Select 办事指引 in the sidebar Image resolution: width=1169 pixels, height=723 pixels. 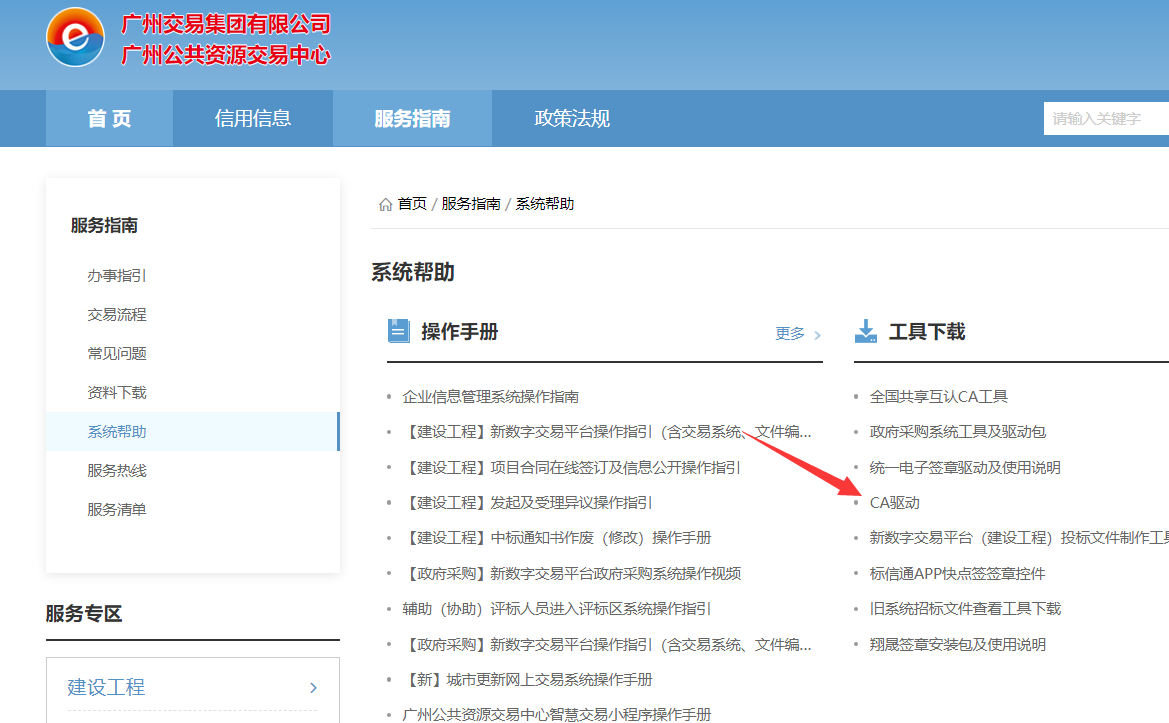pos(117,275)
